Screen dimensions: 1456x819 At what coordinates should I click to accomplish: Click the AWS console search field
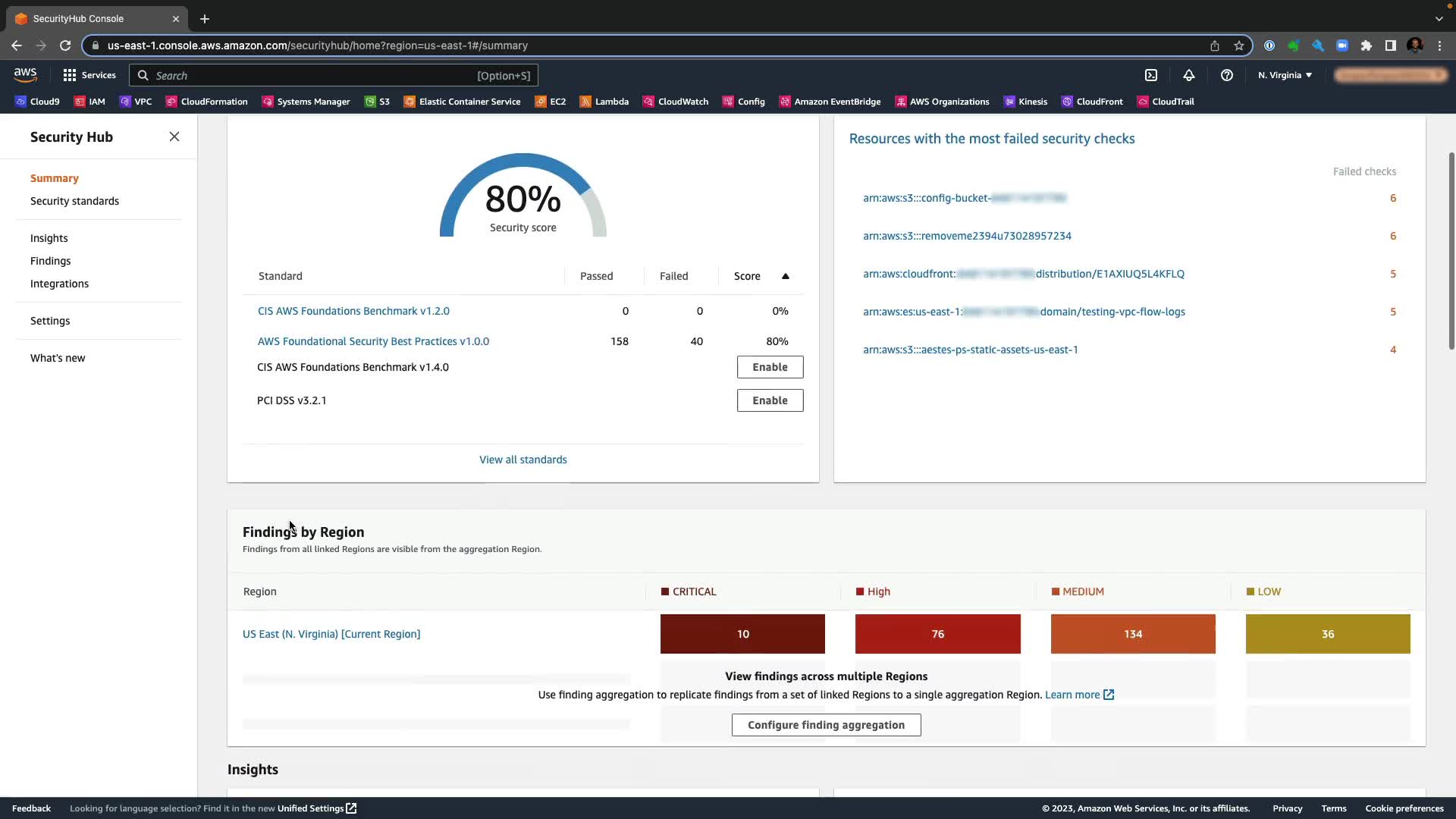click(334, 75)
